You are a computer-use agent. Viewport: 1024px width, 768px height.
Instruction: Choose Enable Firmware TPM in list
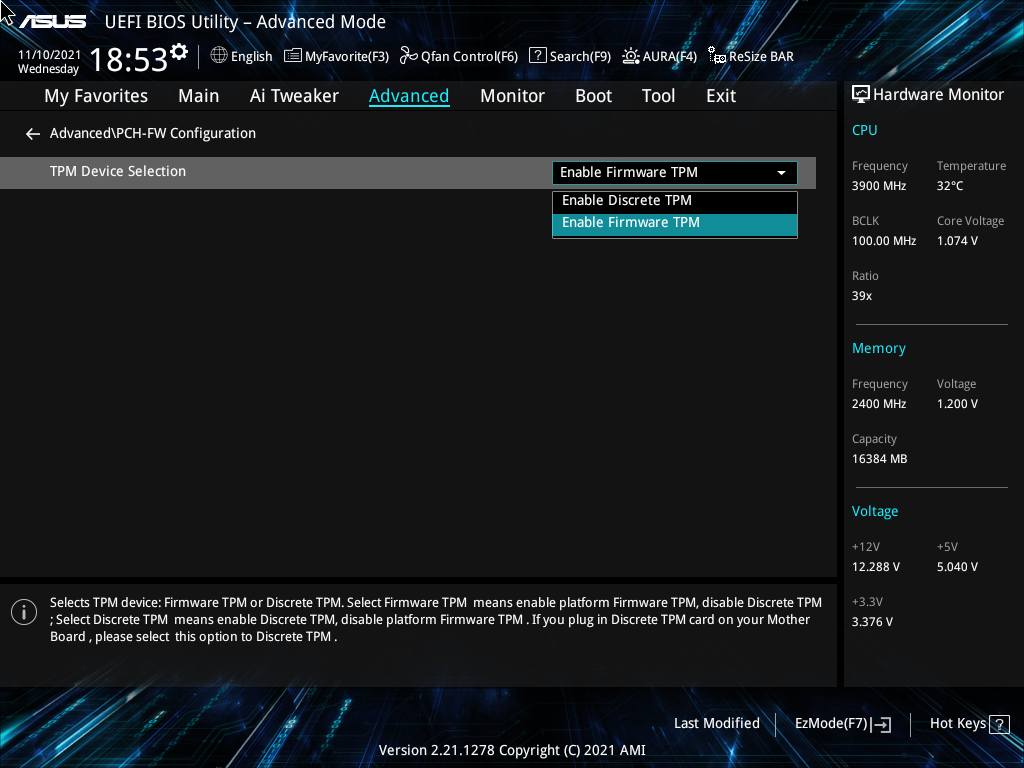coord(675,223)
